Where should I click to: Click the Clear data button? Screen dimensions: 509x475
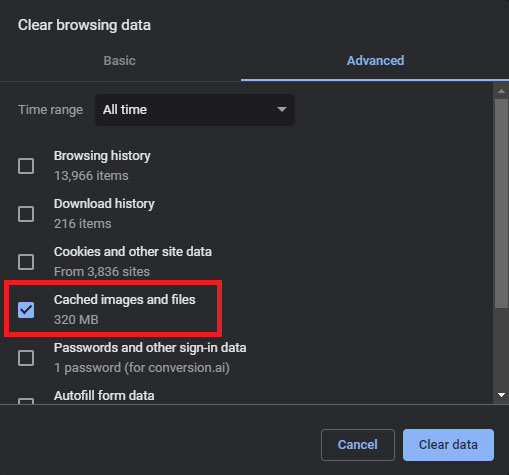[x=448, y=445]
